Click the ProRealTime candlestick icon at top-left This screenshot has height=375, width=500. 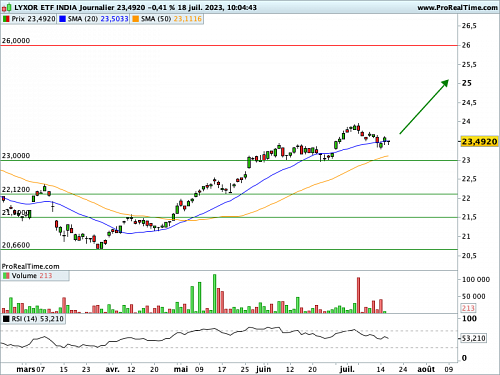click(8, 7)
